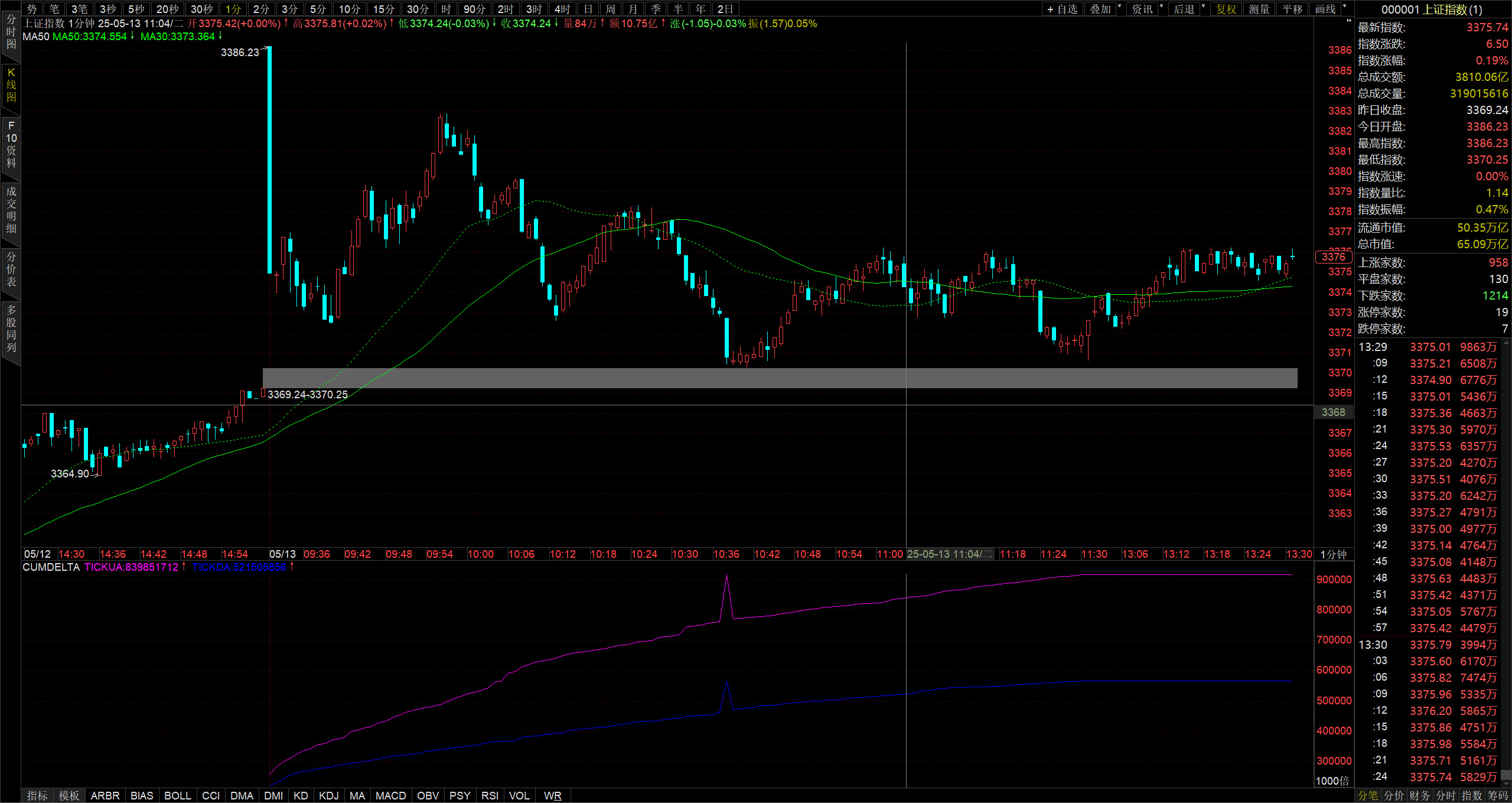Click the 3369.24-3370.25 gap range label
This screenshot has width=1512, height=803.
coord(308,394)
